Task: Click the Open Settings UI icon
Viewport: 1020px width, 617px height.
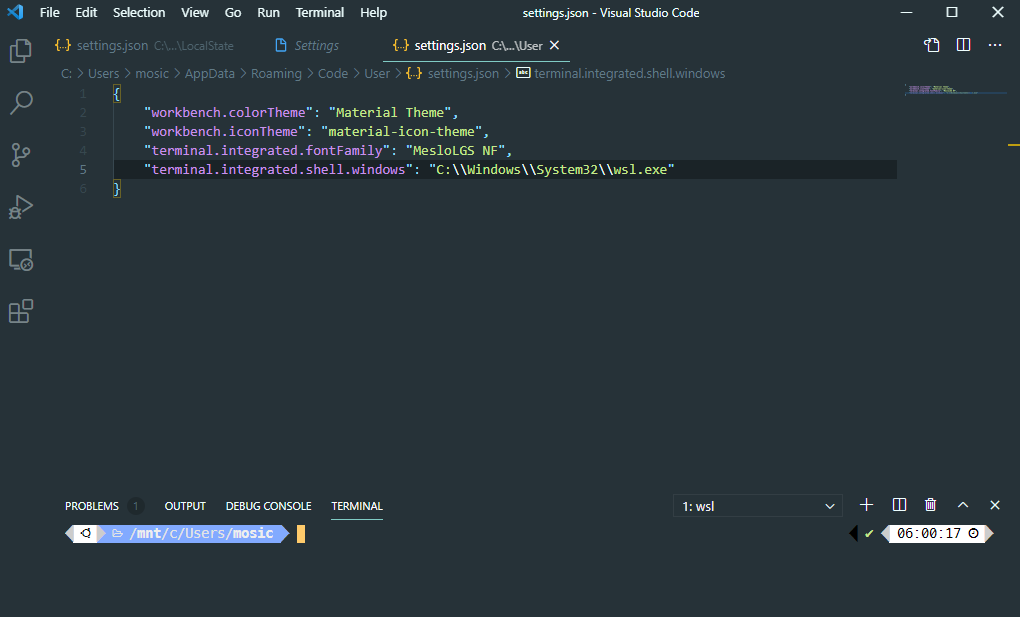Action: click(932, 45)
